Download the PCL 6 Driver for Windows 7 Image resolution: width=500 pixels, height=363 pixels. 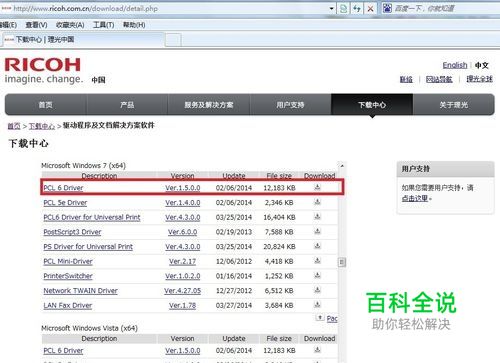pos(317,187)
